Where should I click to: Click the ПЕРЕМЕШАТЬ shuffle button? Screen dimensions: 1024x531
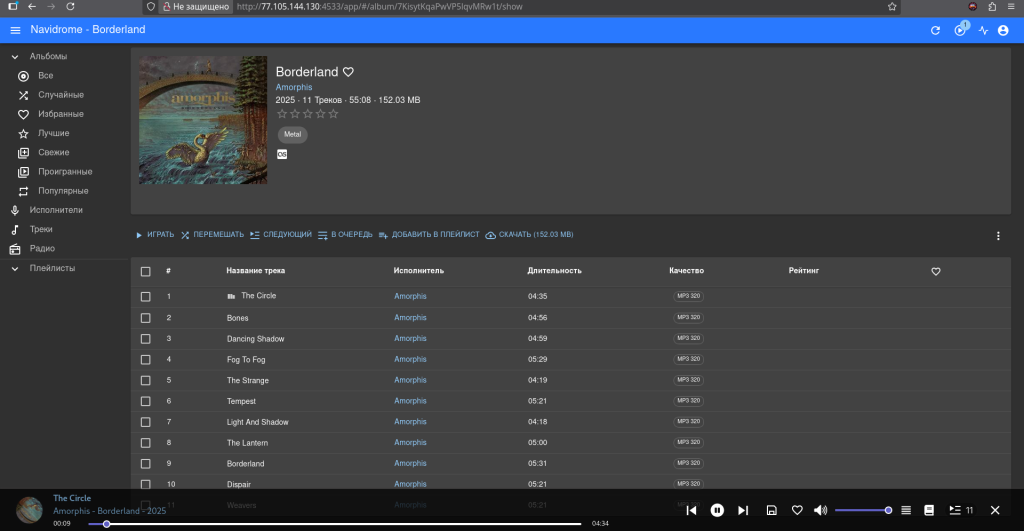click(x=212, y=235)
